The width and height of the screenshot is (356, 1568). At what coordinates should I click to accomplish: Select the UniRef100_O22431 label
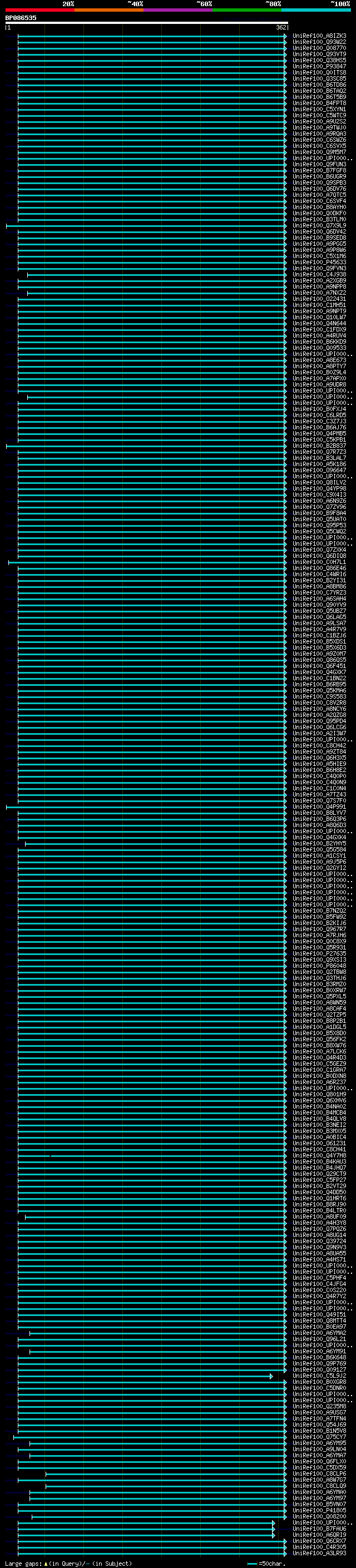tap(319, 299)
